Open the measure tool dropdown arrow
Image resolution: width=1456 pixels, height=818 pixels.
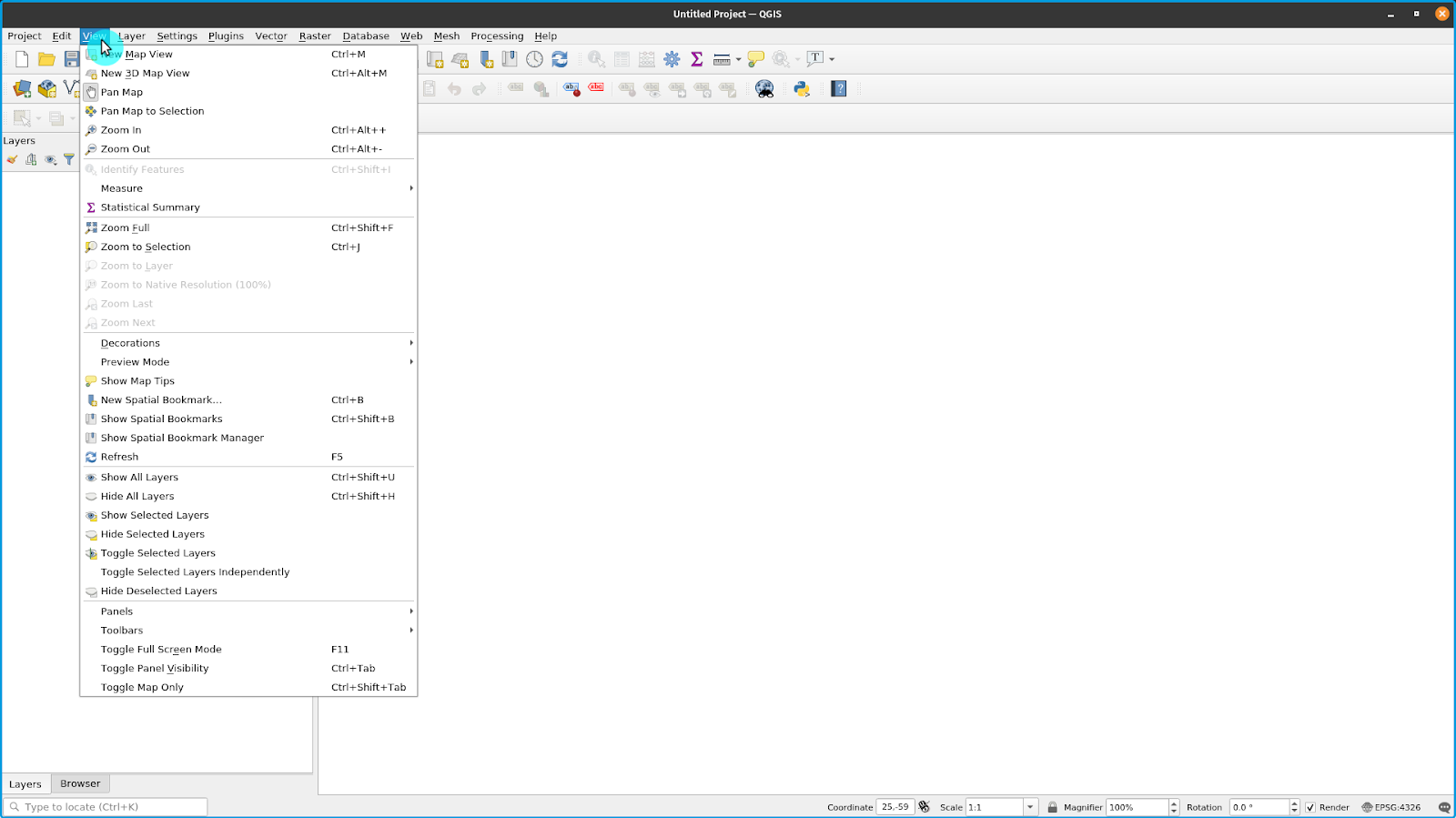pyautogui.click(x=738, y=59)
